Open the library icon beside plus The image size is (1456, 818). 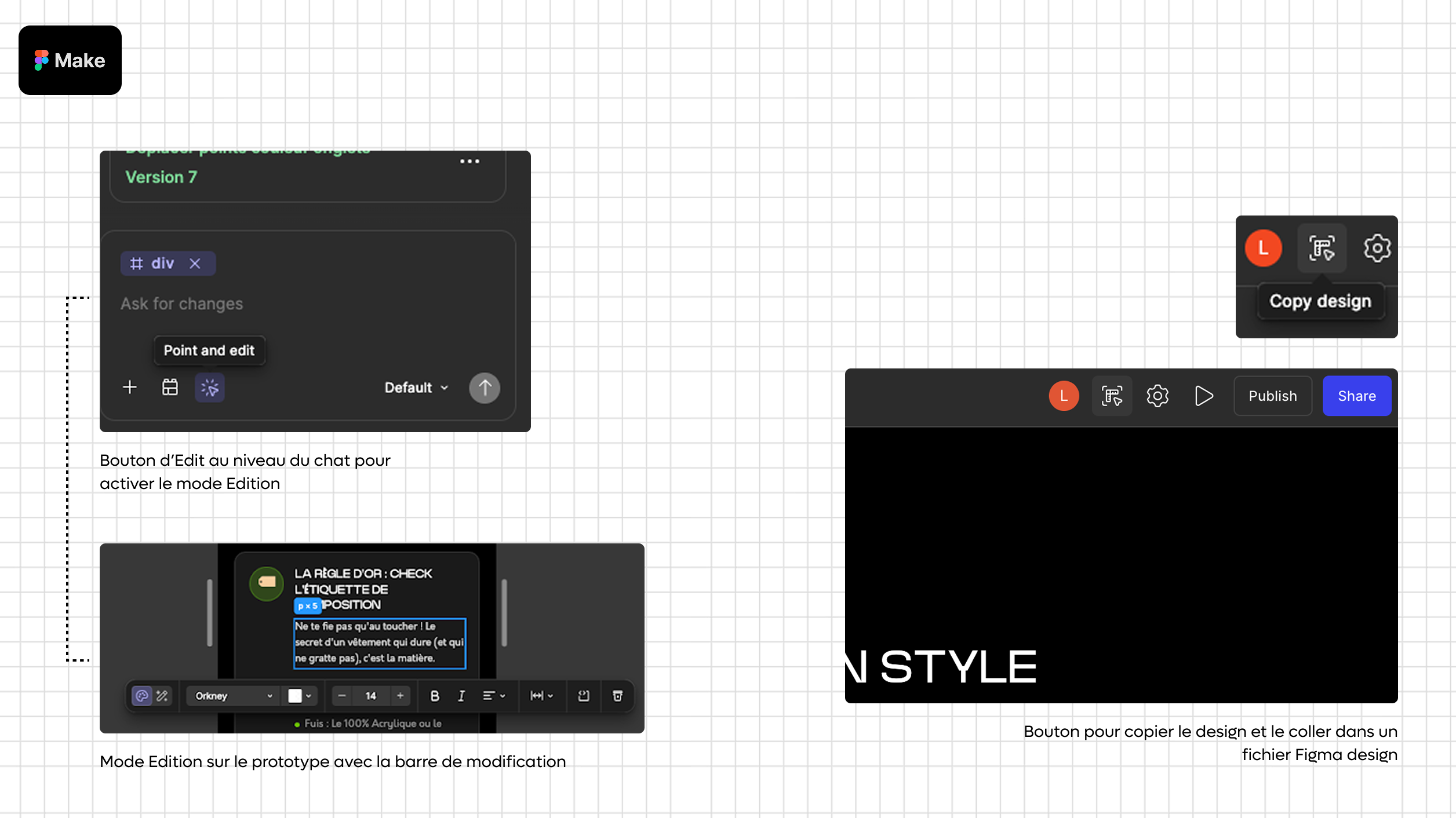click(x=170, y=388)
